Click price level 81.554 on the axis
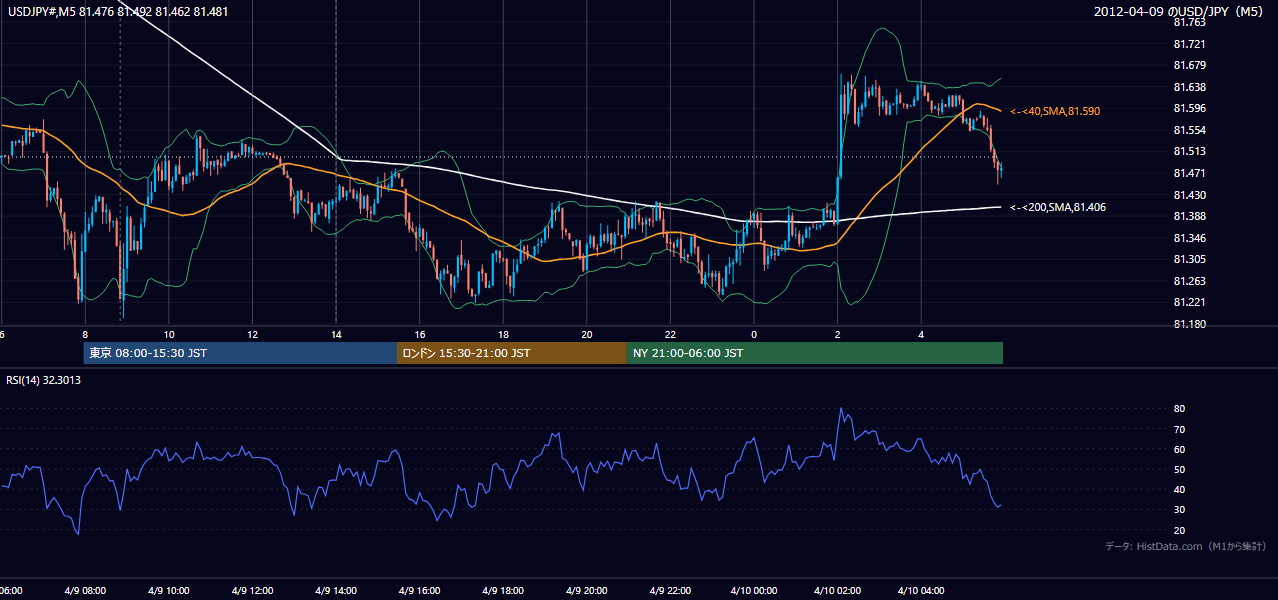Viewport: 1278px width, 600px height. point(1189,130)
